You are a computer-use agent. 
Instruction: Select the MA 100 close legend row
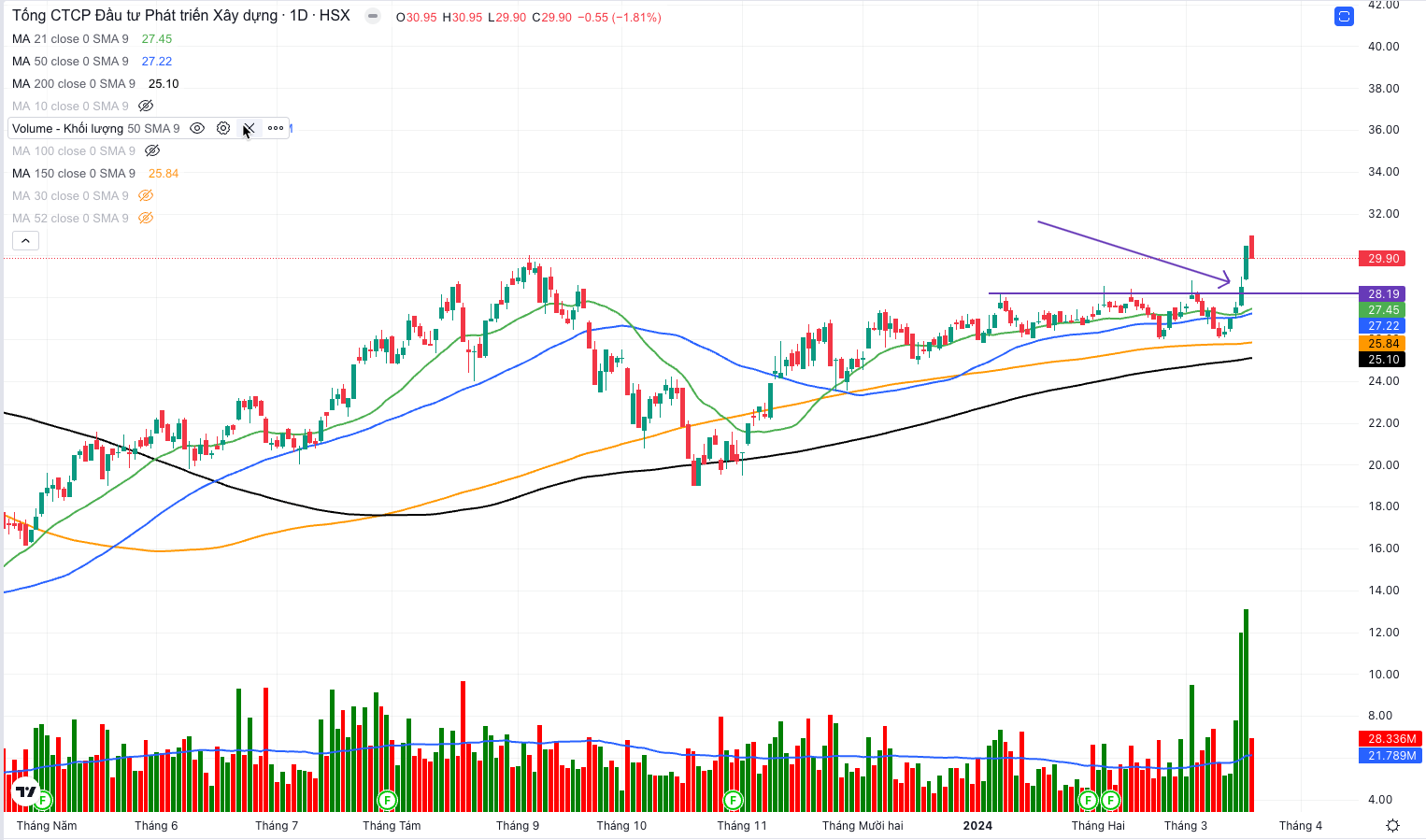pos(74,150)
